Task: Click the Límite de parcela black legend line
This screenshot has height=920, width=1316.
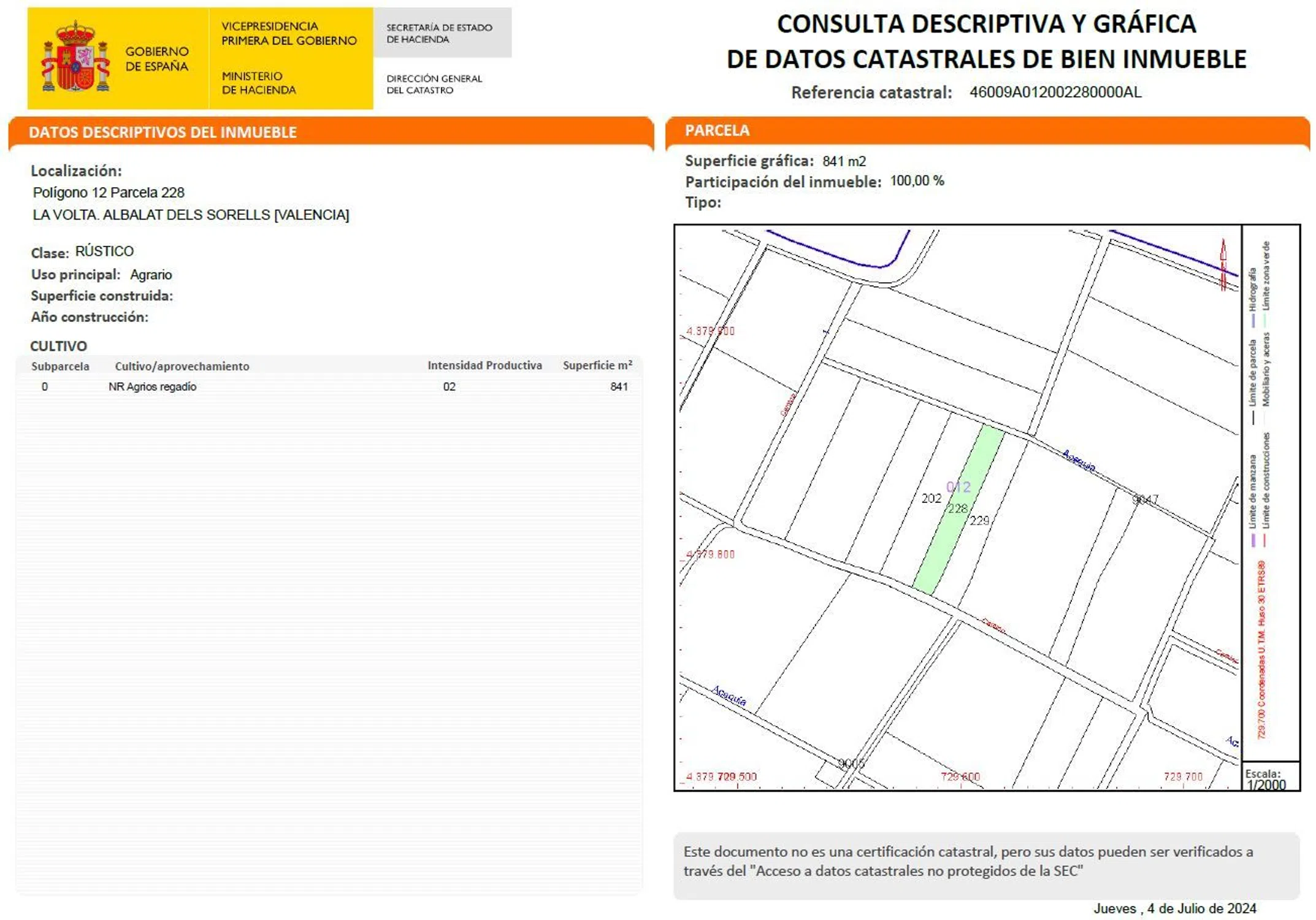Action: tap(1253, 418)
